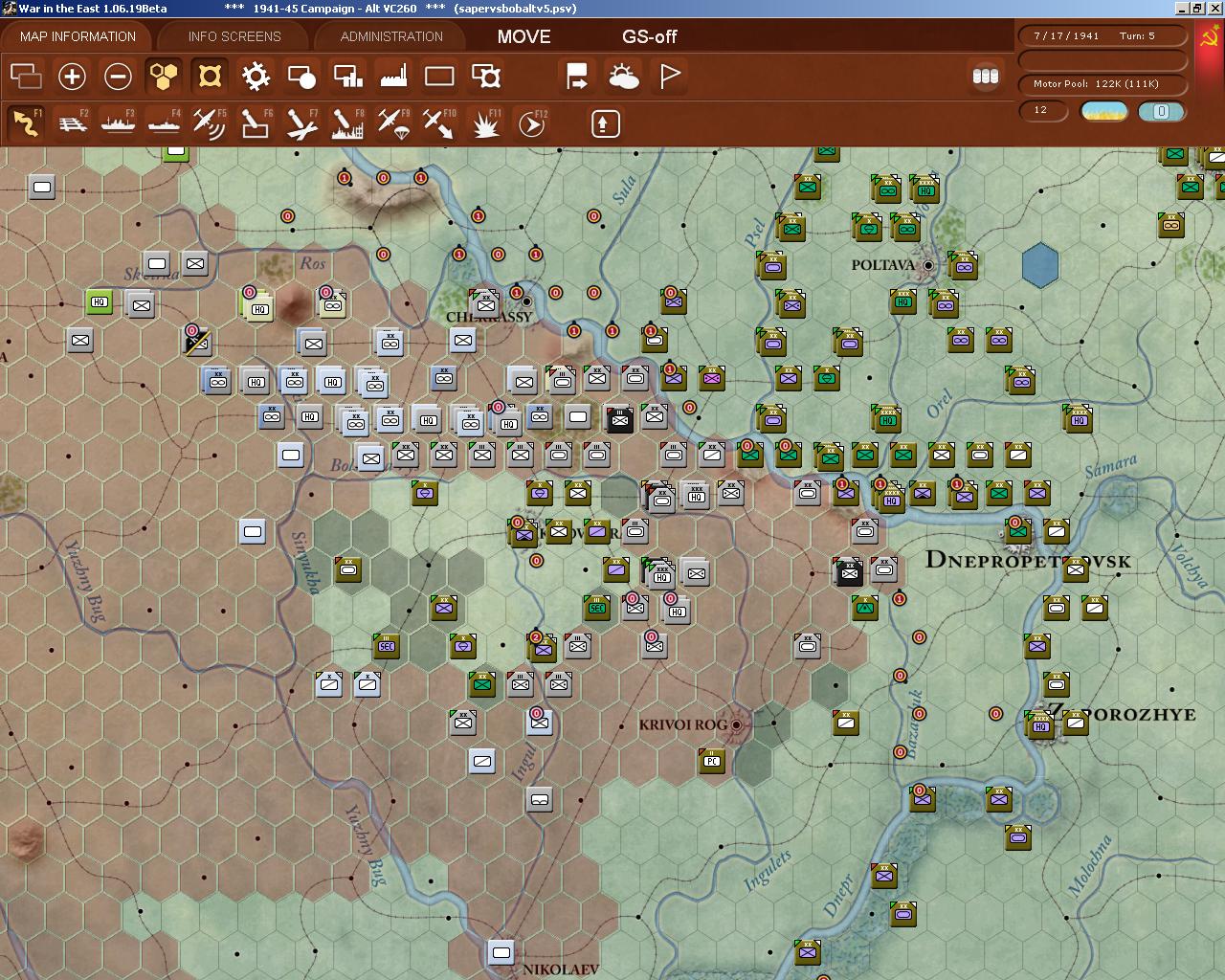Viewport: 1225px width, 980px height.
Task: Click the empty rectangle unit icon
Action: [x=439, y=76]
